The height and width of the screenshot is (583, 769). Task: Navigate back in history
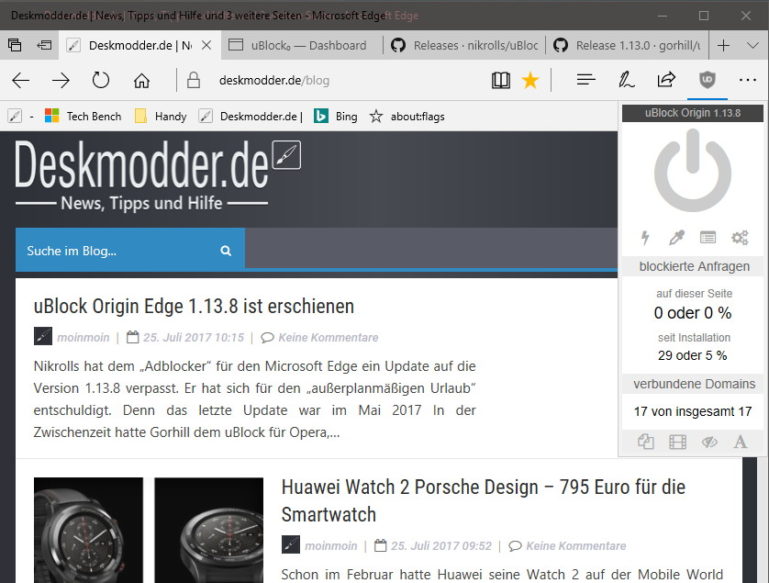[x=21, y=80]
